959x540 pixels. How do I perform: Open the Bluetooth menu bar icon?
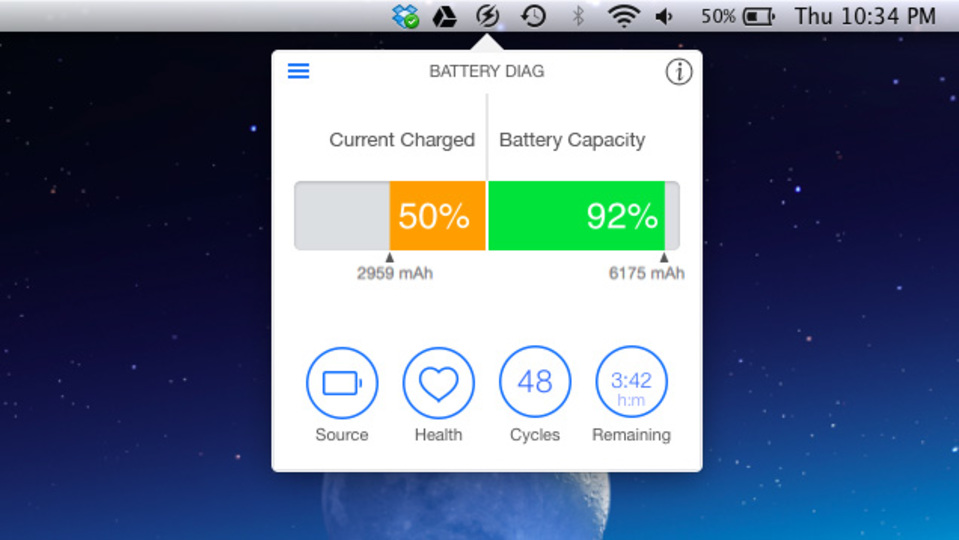[x=578, y=16]
